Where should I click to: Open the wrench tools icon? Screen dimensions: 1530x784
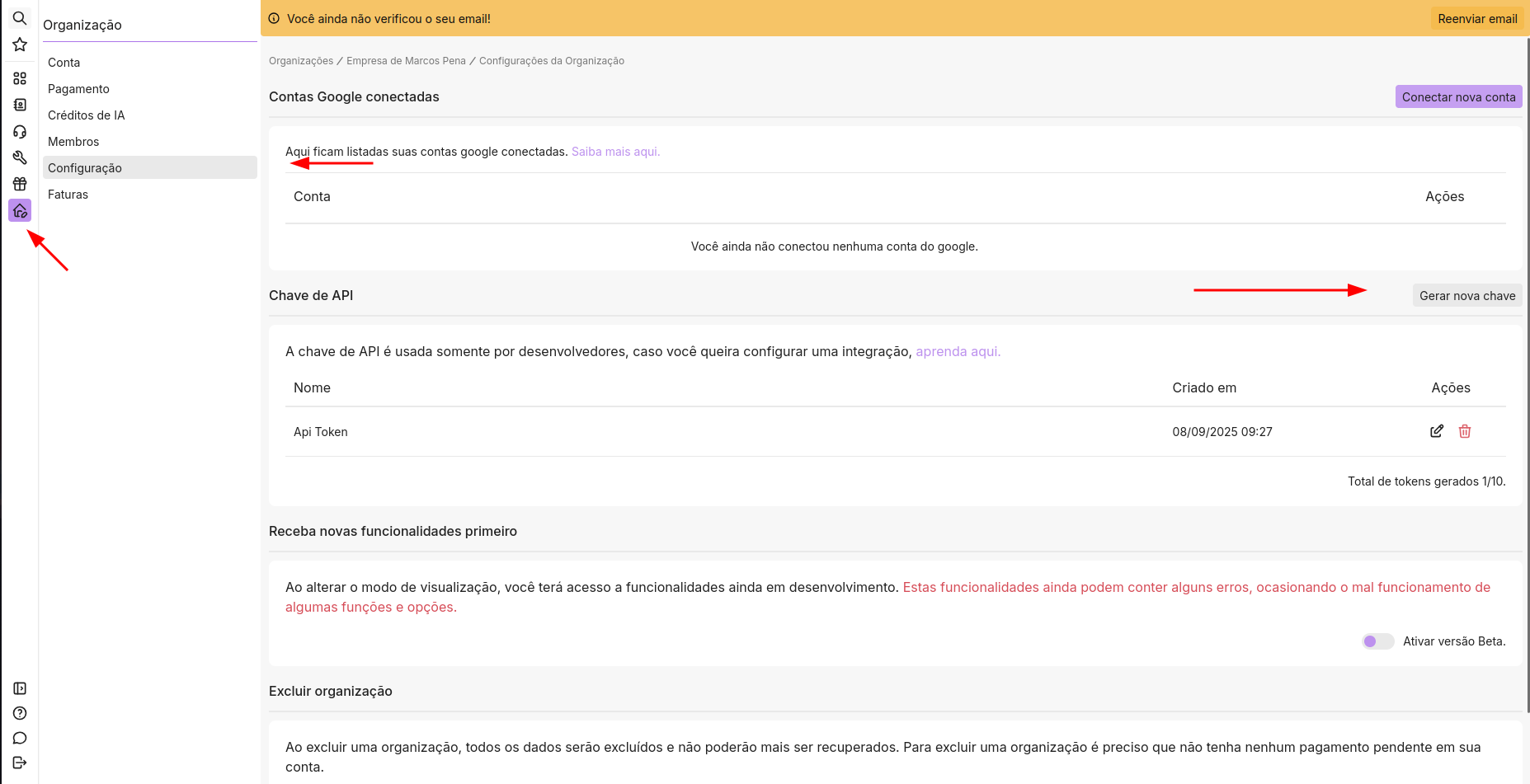pyautogui.click(x=20, y=157)
